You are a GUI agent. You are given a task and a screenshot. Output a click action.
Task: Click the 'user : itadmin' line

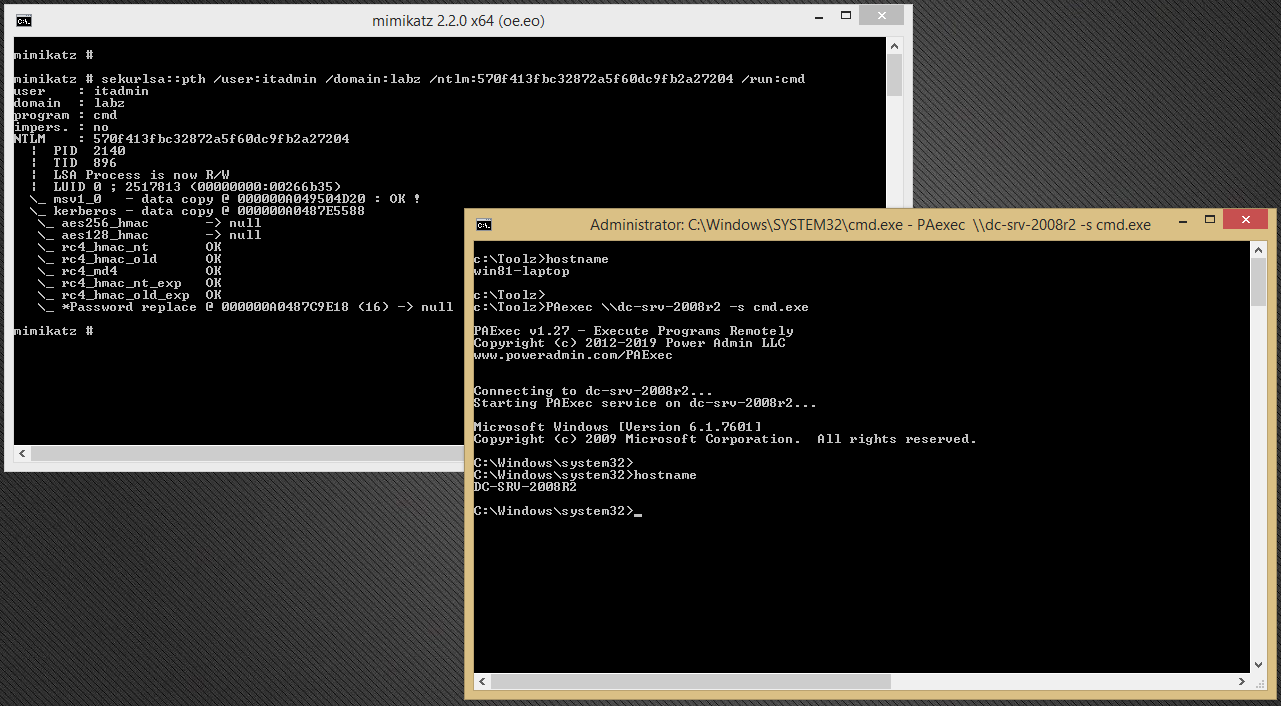coord(81,91)
